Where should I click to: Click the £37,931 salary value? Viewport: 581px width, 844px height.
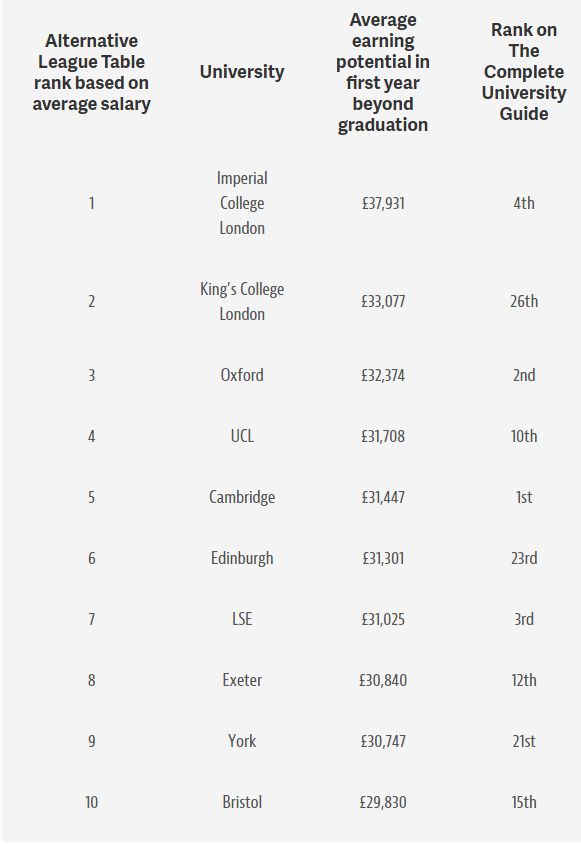point(383,203)
